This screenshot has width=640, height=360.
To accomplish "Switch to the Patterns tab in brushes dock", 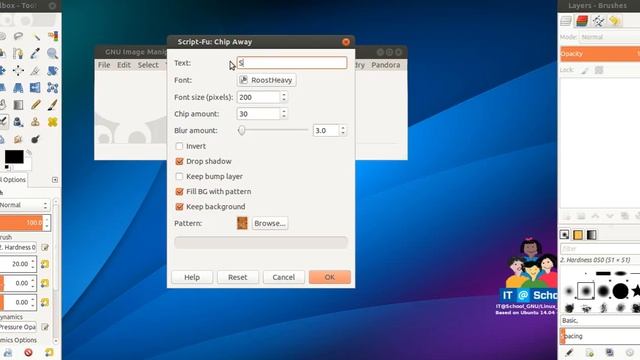I will coord(578,235).
